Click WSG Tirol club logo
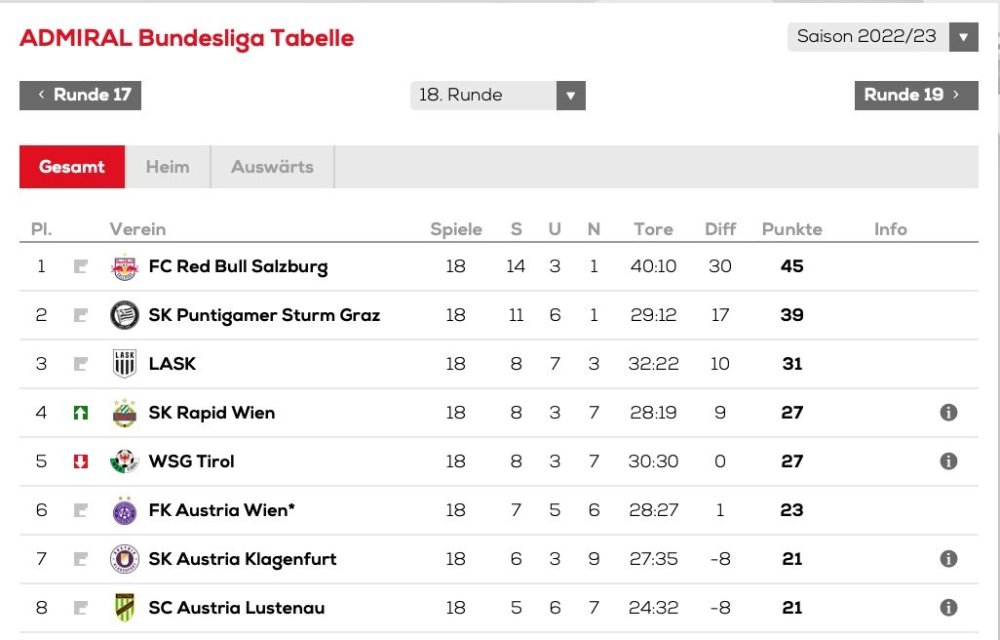Viewport: 1000px width, 640px height. (124, 462)
